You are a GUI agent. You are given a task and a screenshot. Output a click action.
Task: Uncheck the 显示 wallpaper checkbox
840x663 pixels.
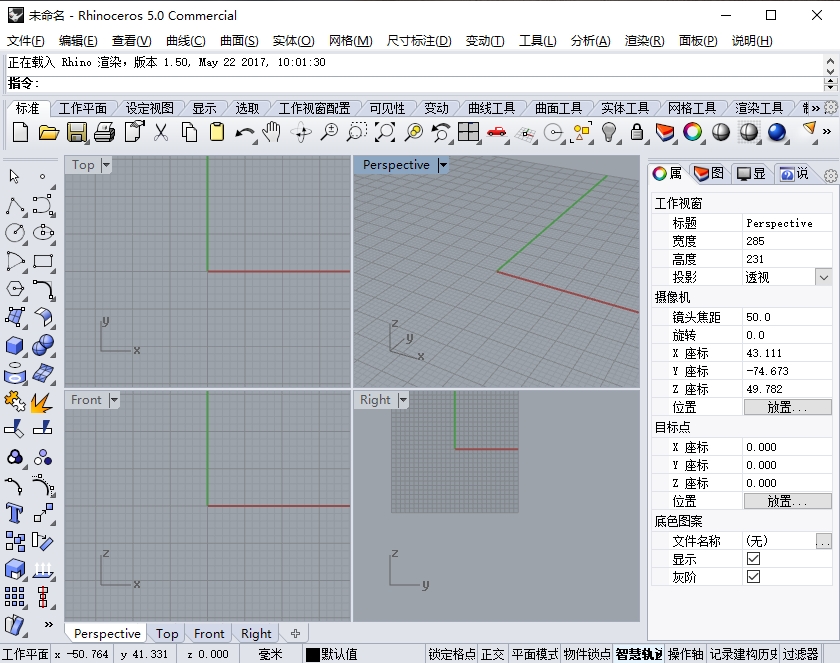(x=753, y=559)
